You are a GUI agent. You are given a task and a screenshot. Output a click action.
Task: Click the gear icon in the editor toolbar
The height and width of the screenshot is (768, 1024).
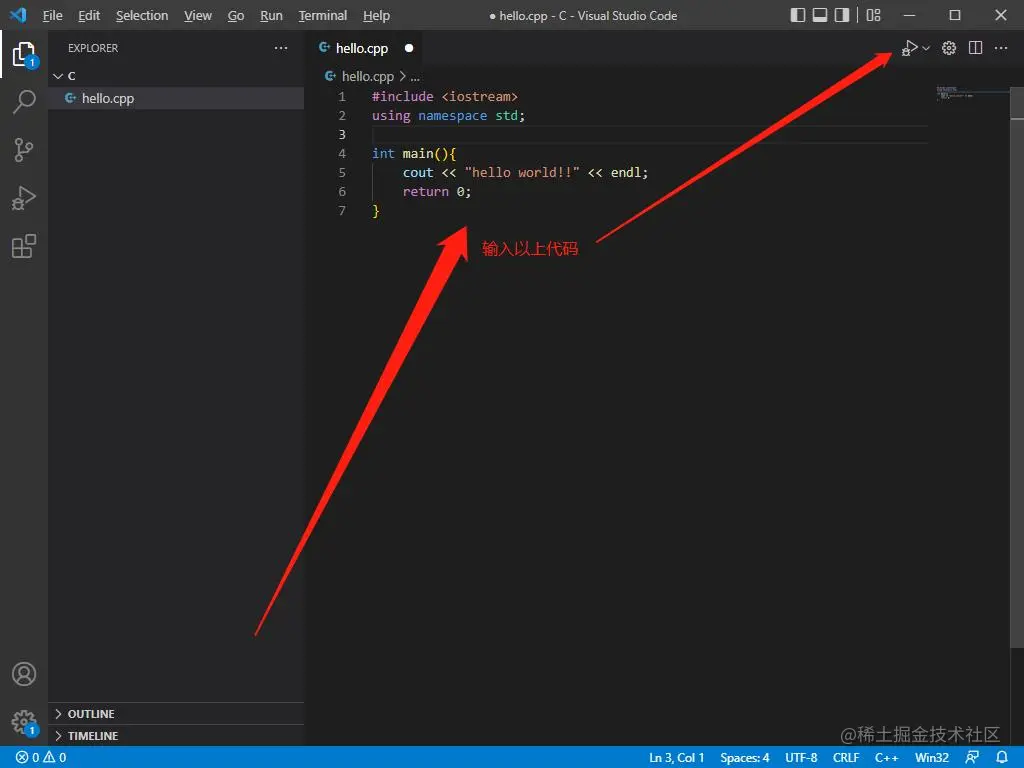tap(948, 47)
